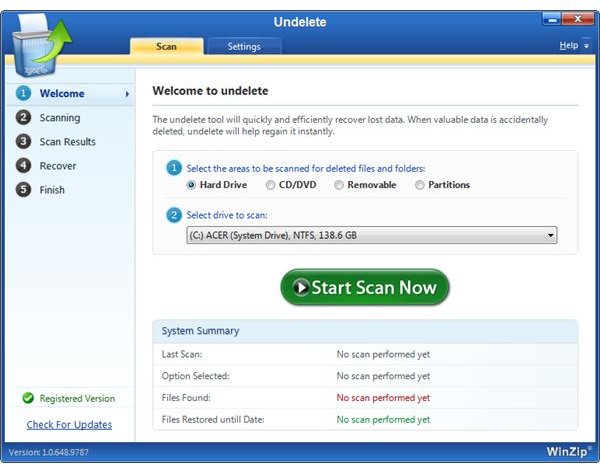600x466 pixels.
Task: Click the Welcome to undelete heading
Action: (210, 91)
